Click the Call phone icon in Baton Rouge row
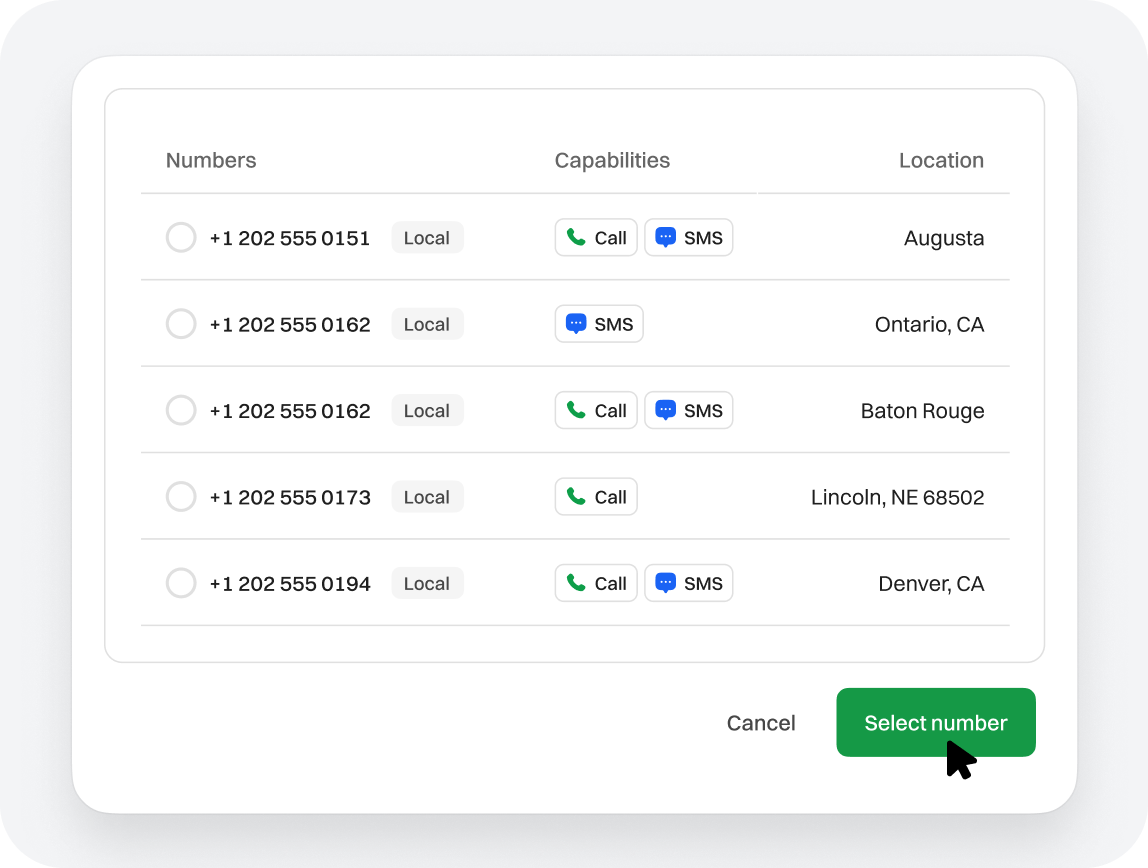The image size is (1148, 868). pos(576,411)
